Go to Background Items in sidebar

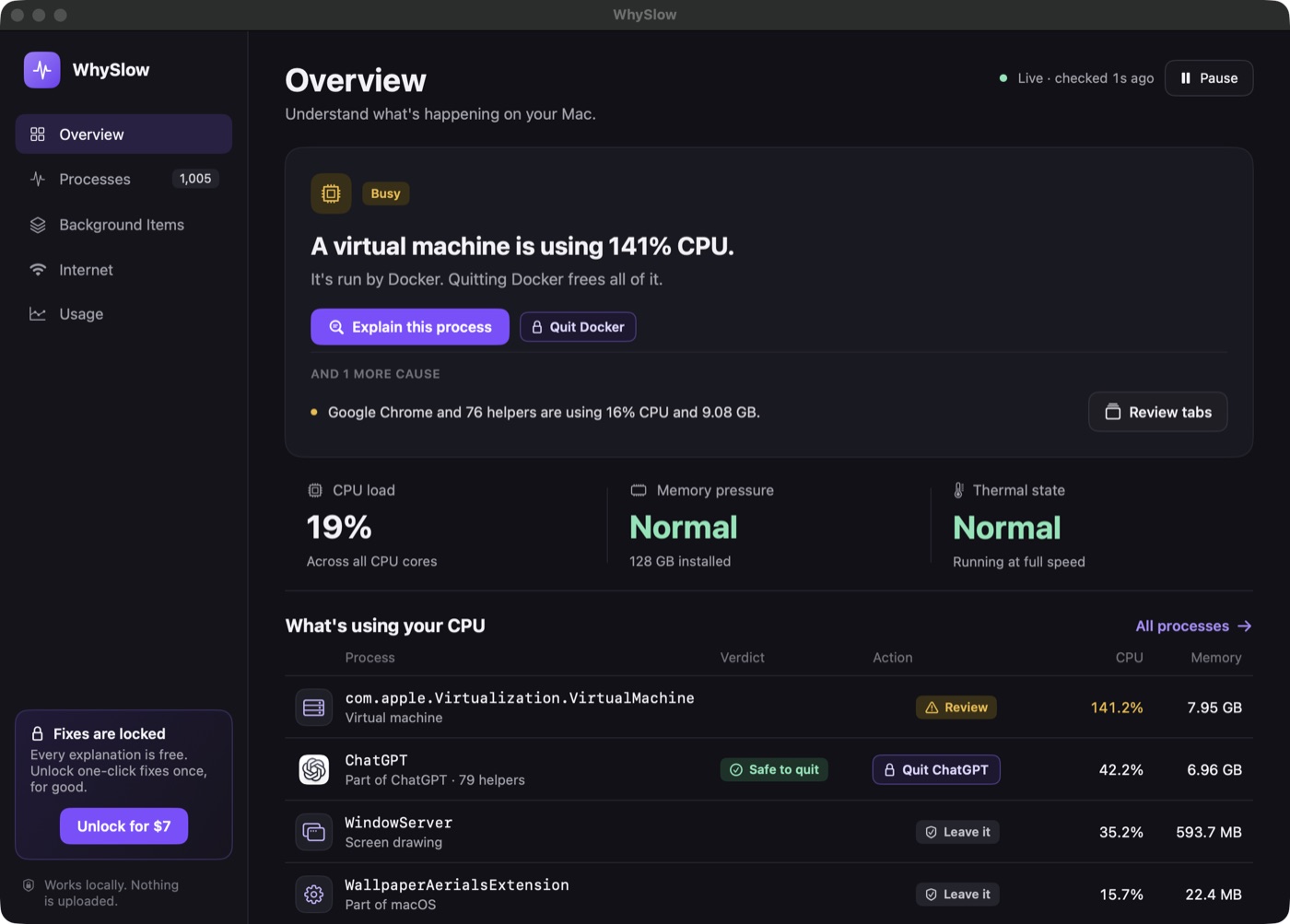[123, 225]
